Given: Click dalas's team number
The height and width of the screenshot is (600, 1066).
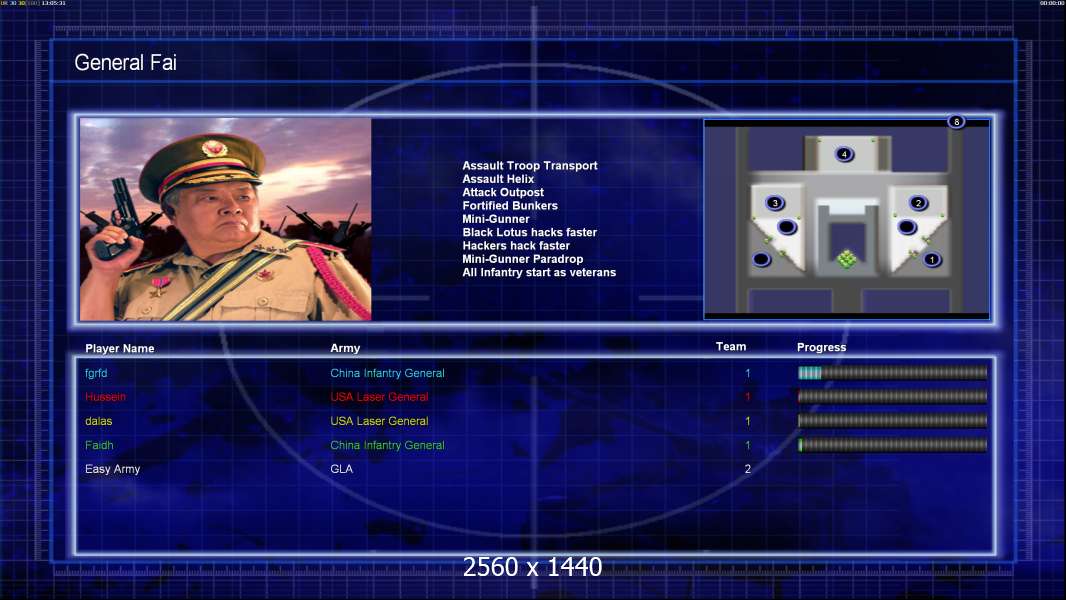Looking at the screenshot, I should click(x=747, y=421).
